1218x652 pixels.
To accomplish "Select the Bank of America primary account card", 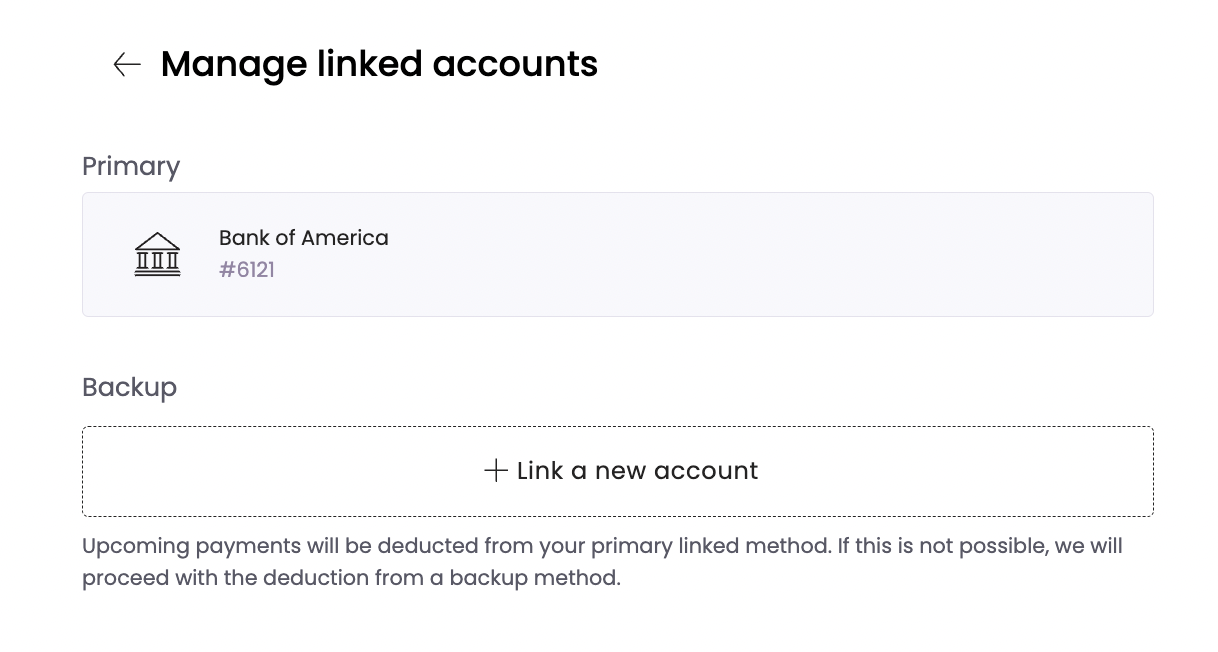I will (x=618, y=255).
